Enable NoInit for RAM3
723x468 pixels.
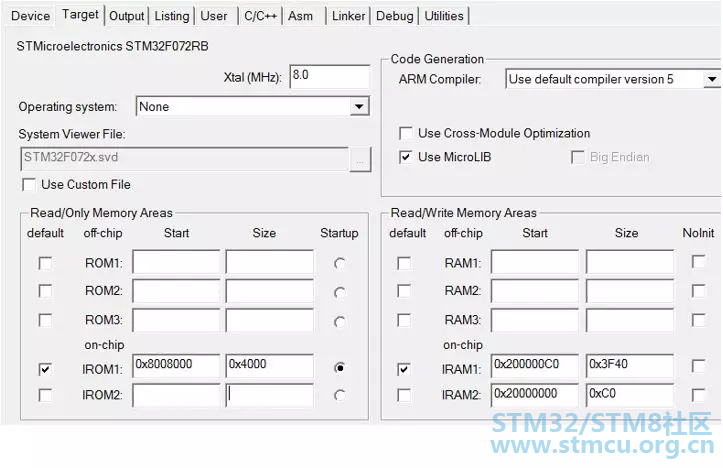point(699,320)
